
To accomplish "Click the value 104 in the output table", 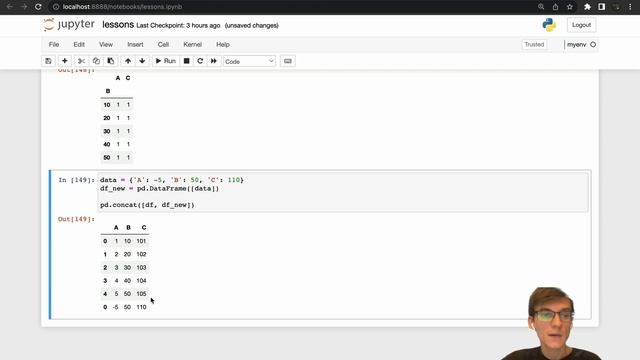I will tap(141, 281).
